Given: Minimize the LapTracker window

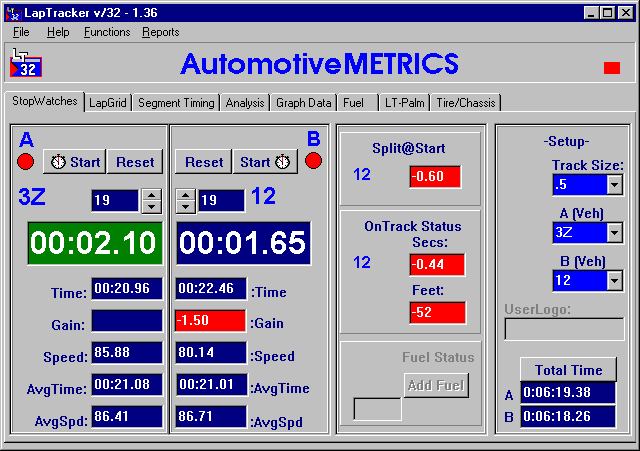Looking at the screenshot, I should 591,13.
